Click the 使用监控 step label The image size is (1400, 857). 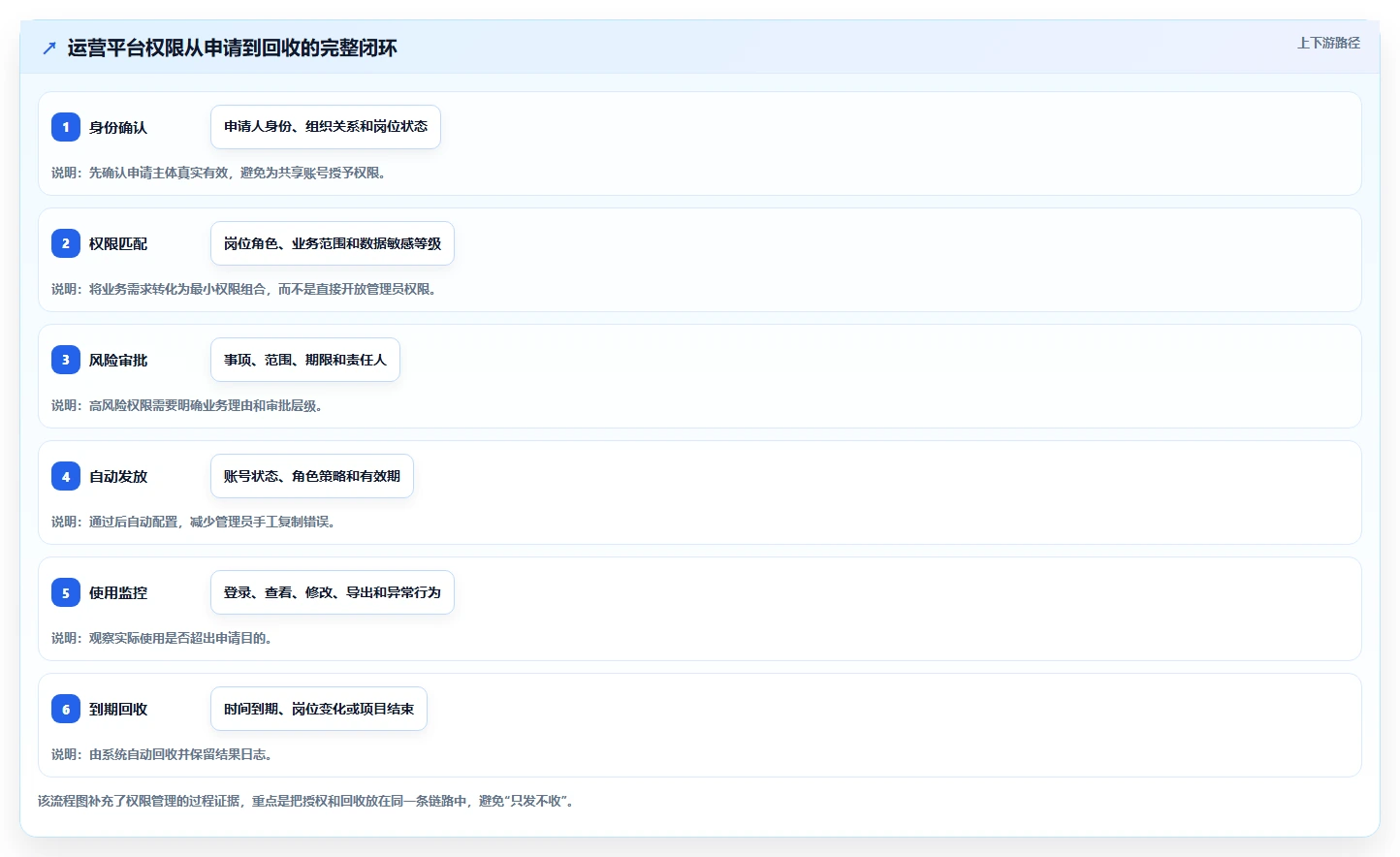(118, 592)
